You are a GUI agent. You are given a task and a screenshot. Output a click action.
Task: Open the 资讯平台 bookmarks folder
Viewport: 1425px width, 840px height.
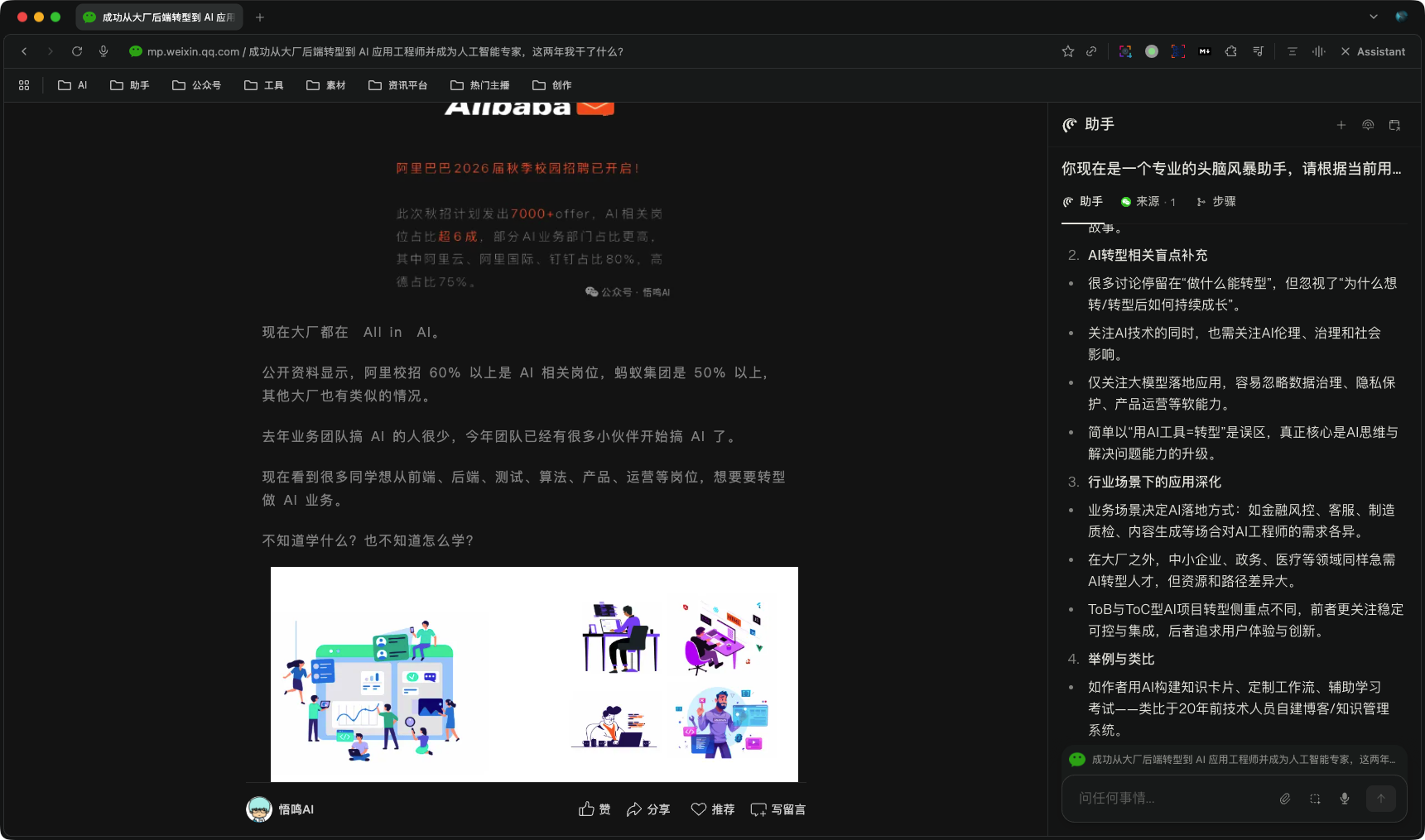[x=398, y=85]
